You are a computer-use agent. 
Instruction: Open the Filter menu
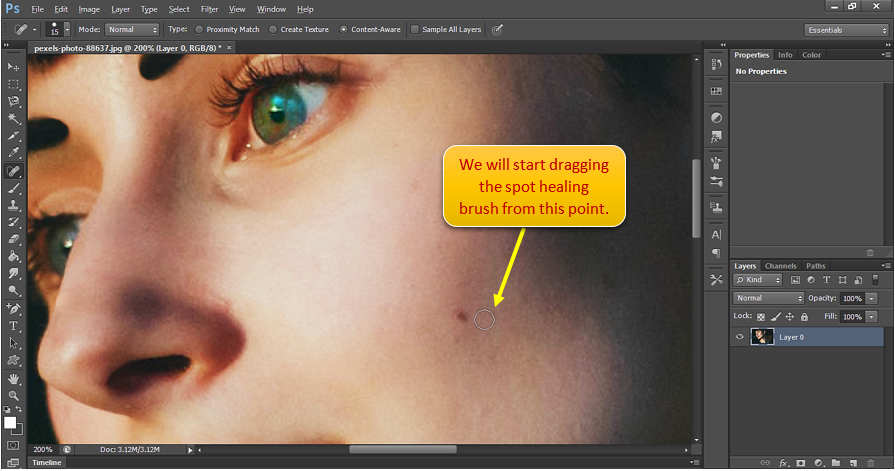pos(209,9)
